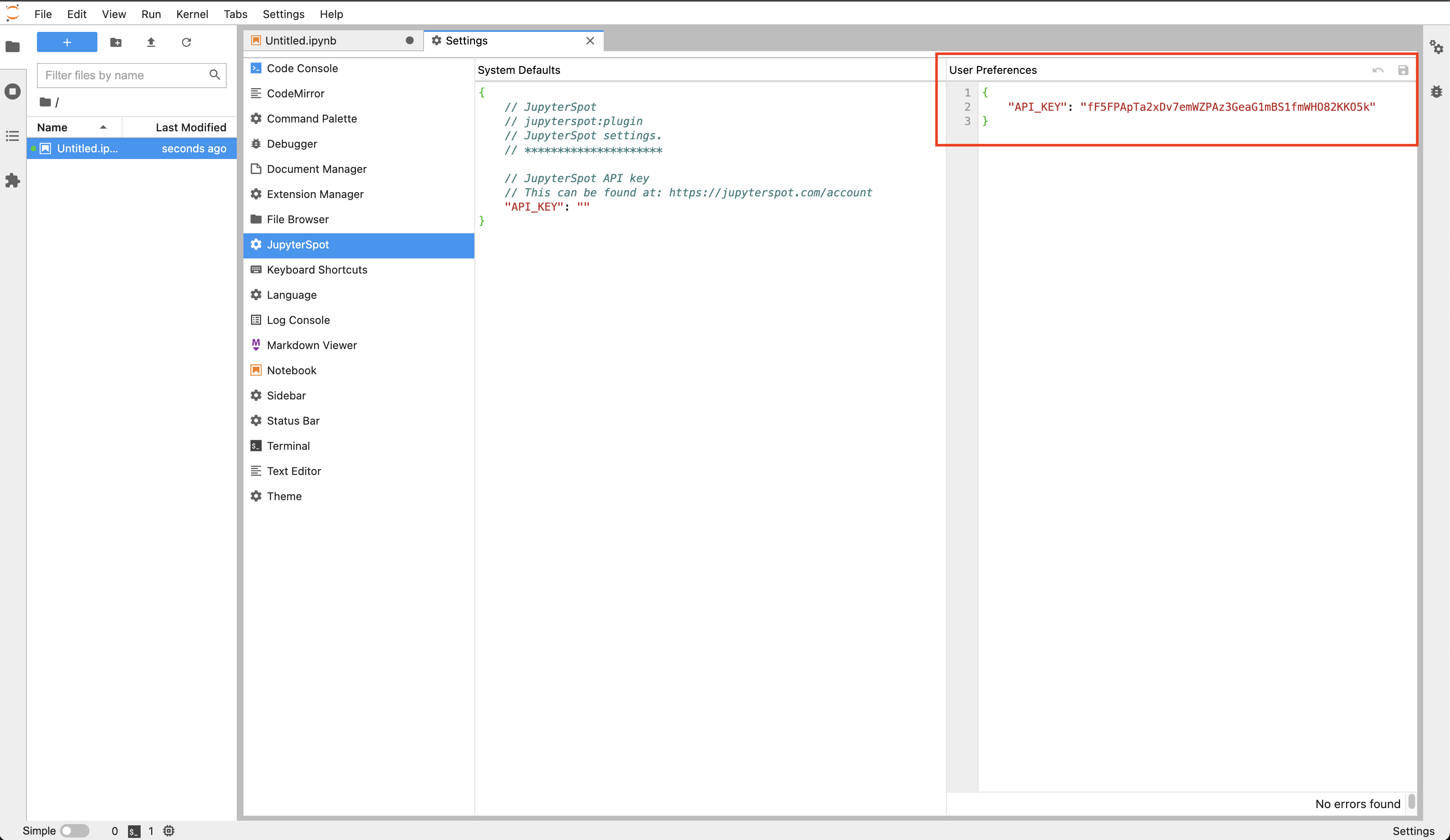Click the unsaved dot on Untitled.ipynb tab
Screen dimensions: 1450x840
[x=410, y=40]
